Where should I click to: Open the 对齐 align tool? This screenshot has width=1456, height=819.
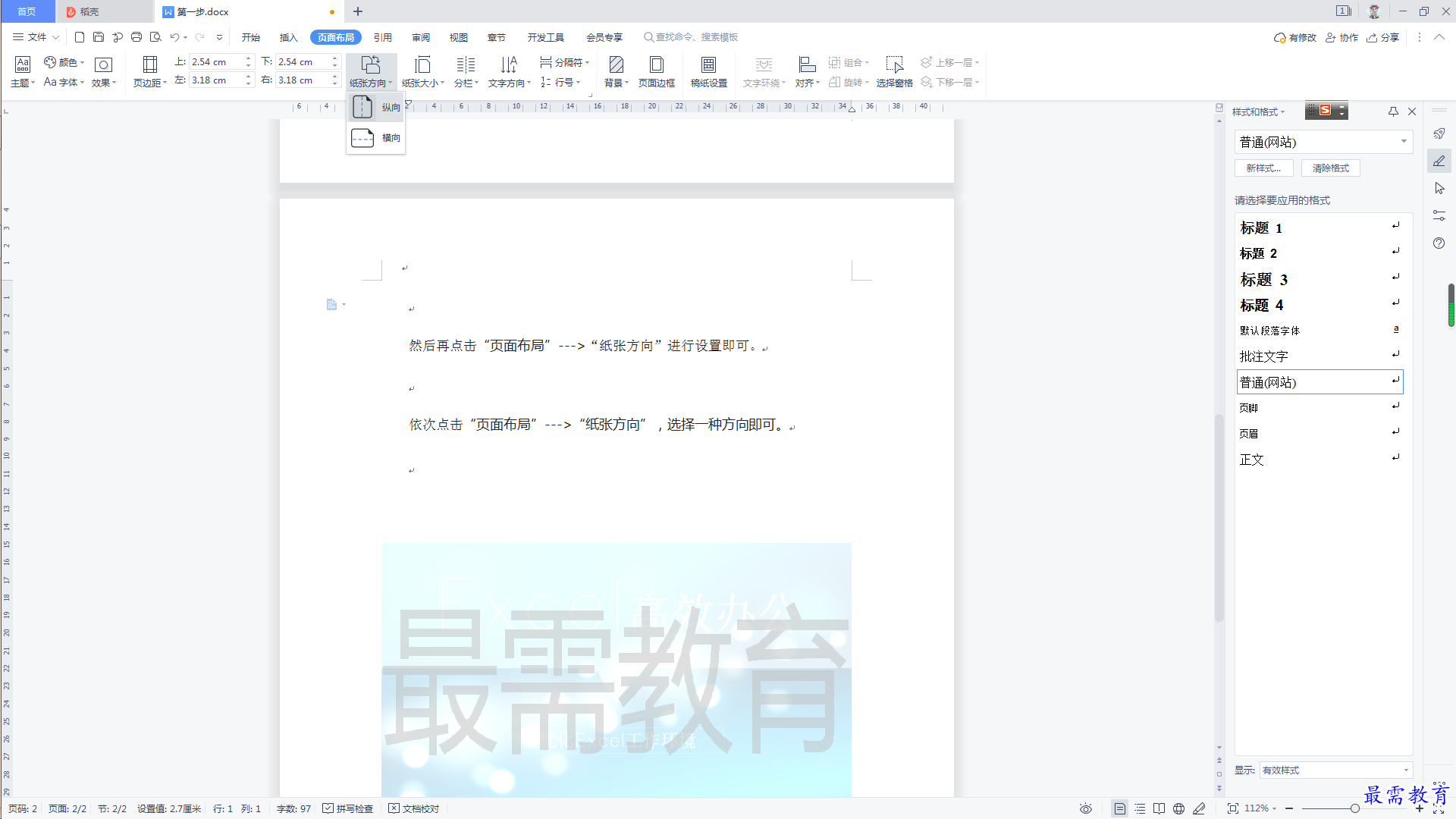808,72
